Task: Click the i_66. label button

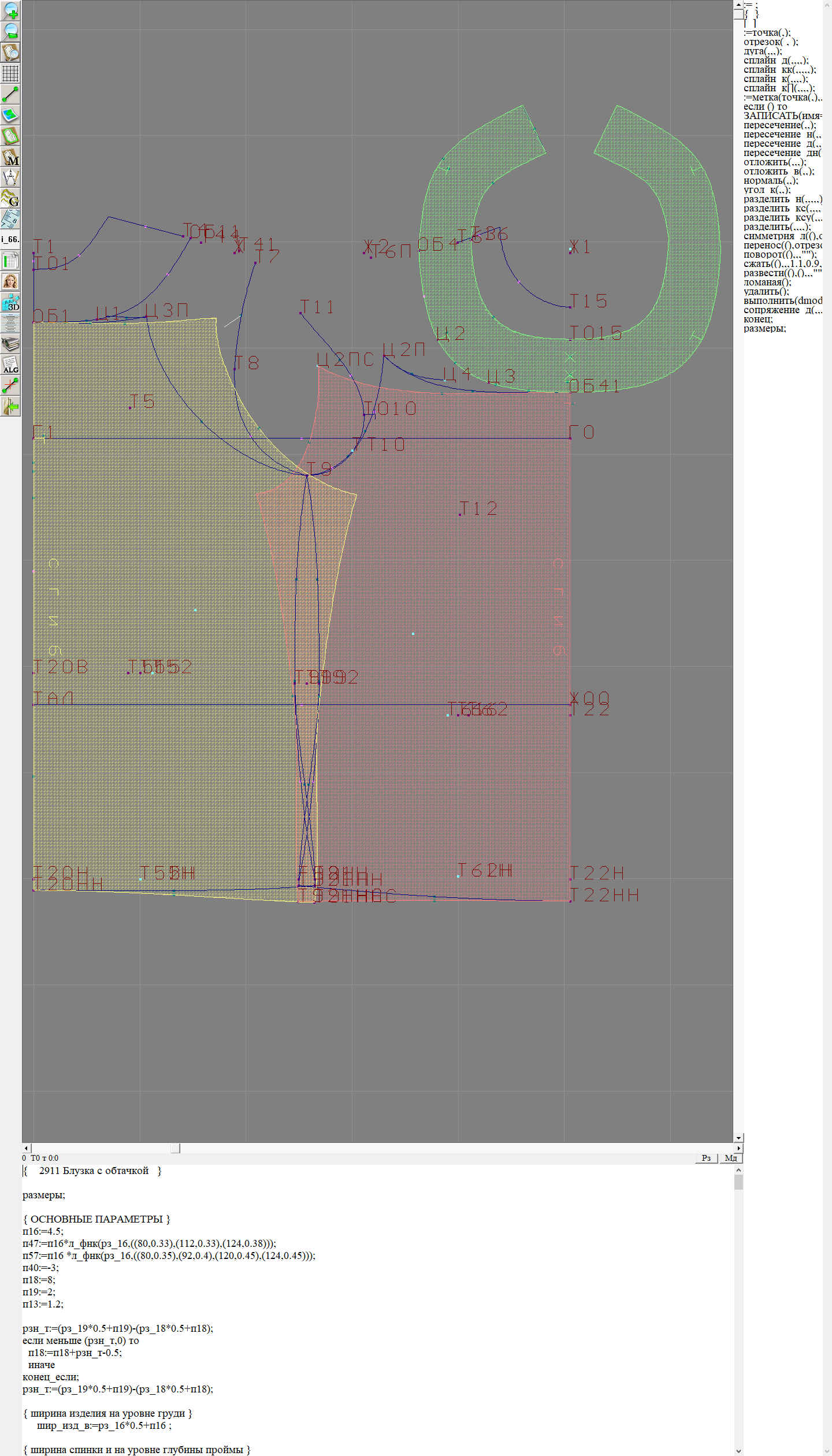Action: pyautogui.click(x=10, y=239)
